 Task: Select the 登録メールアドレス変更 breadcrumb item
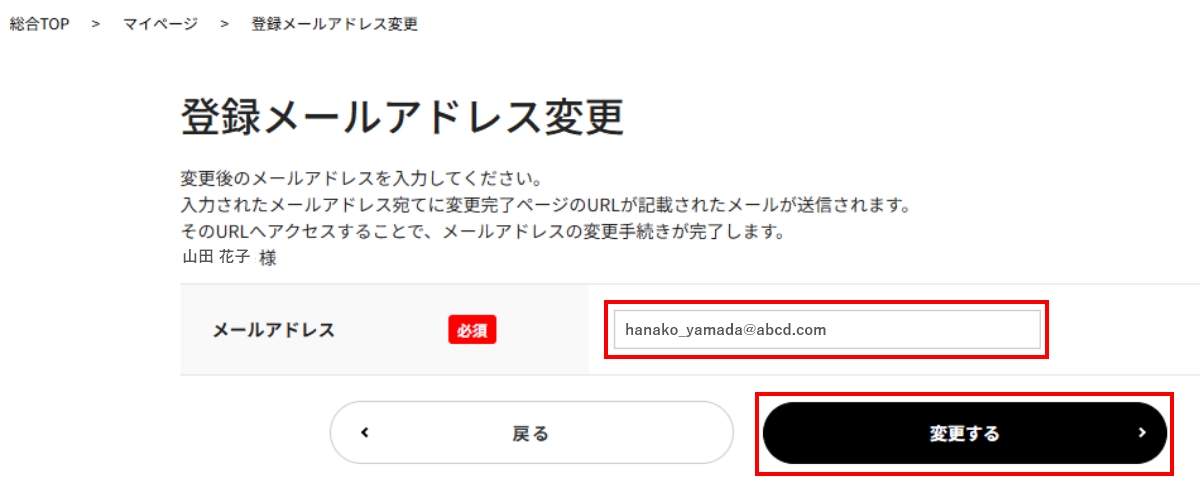(x=334, y=24)
